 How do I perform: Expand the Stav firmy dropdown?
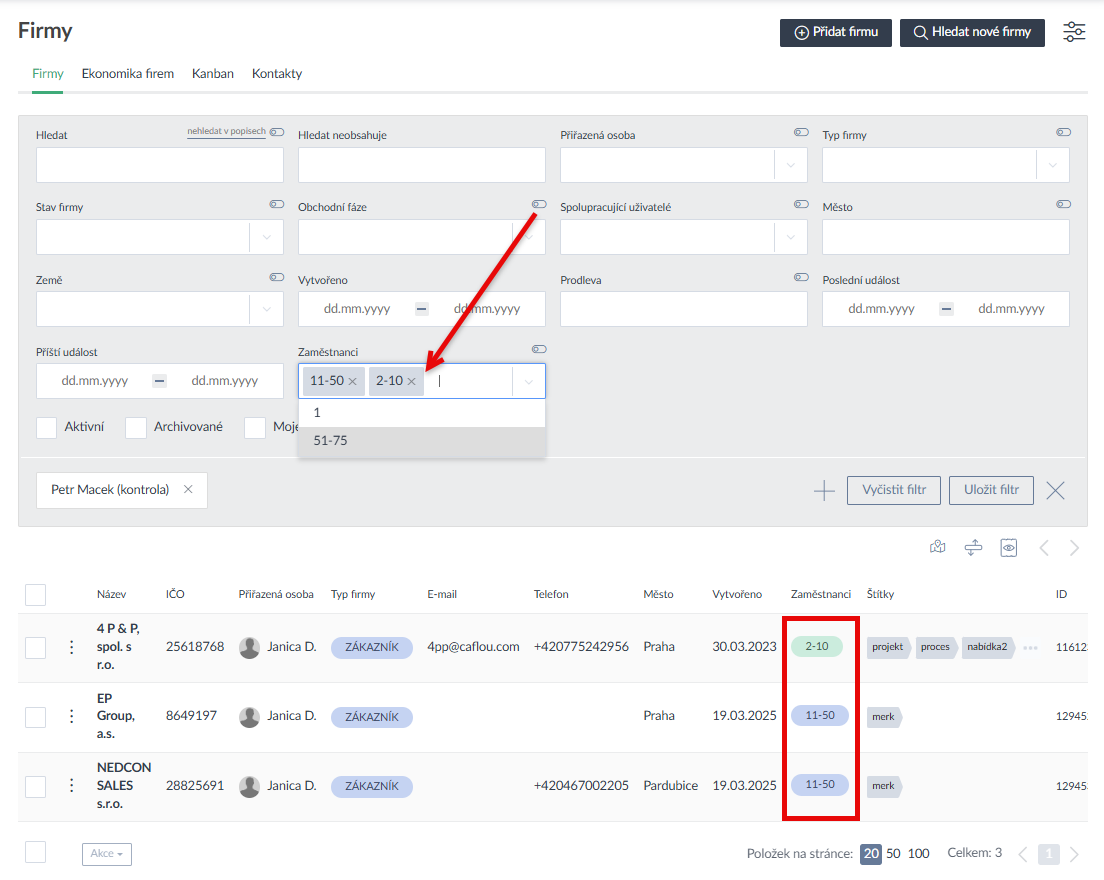click(x=266, y=237)
